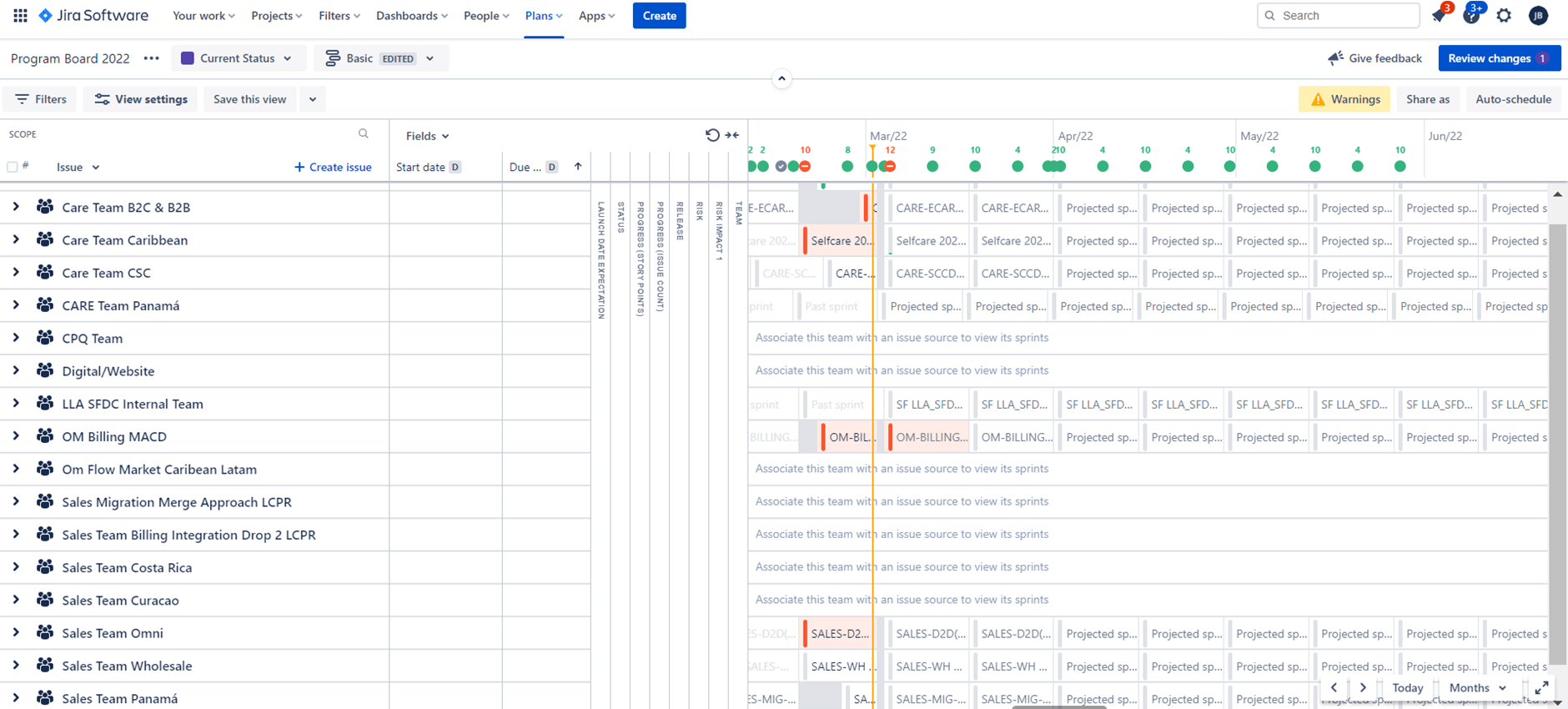The width and height of the screenshot is (1568, 709).
Task: Collapse the fields columns arrows icon
Action: 732,135
